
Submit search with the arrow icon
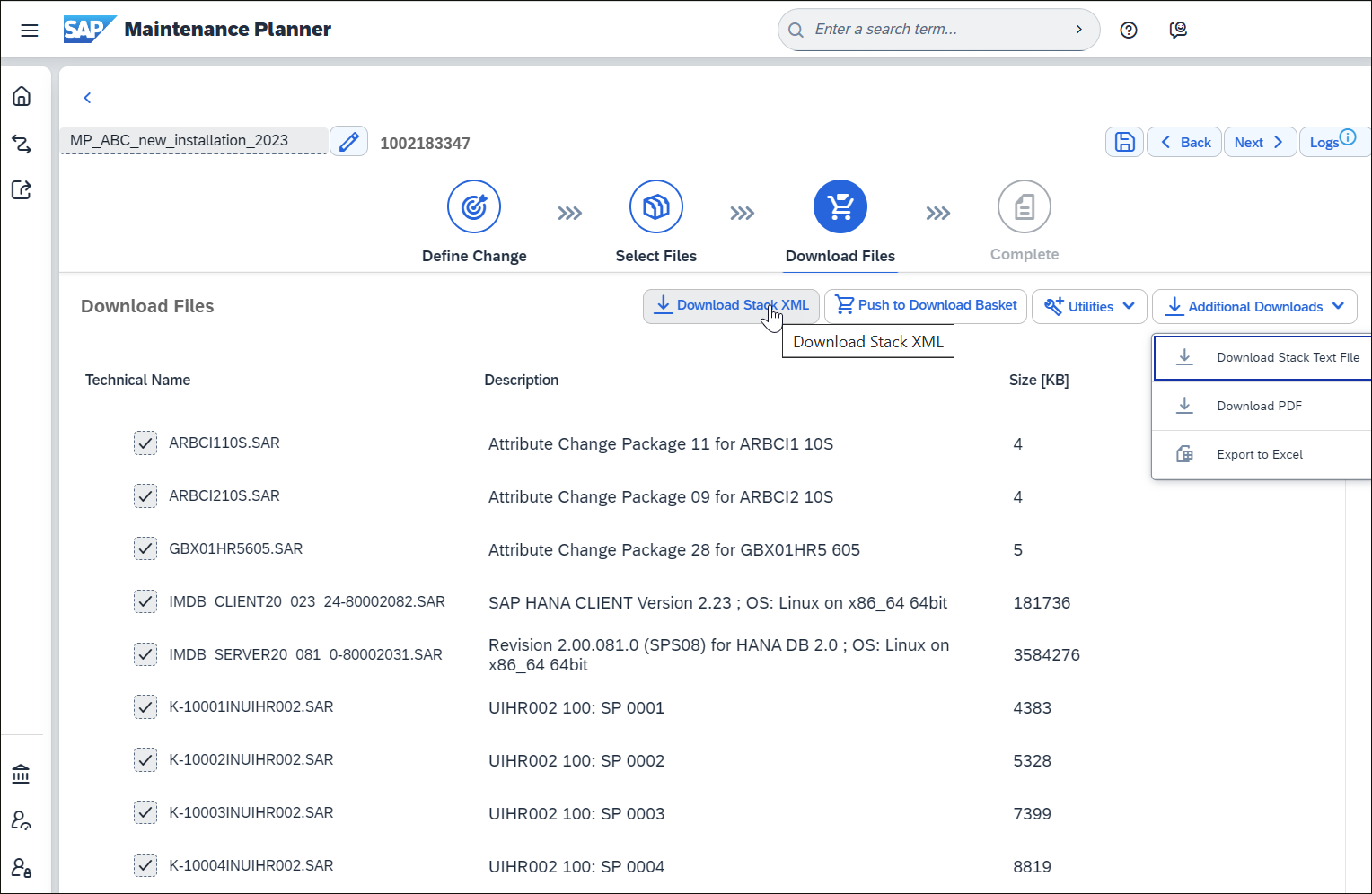[x=1078, y=30]
